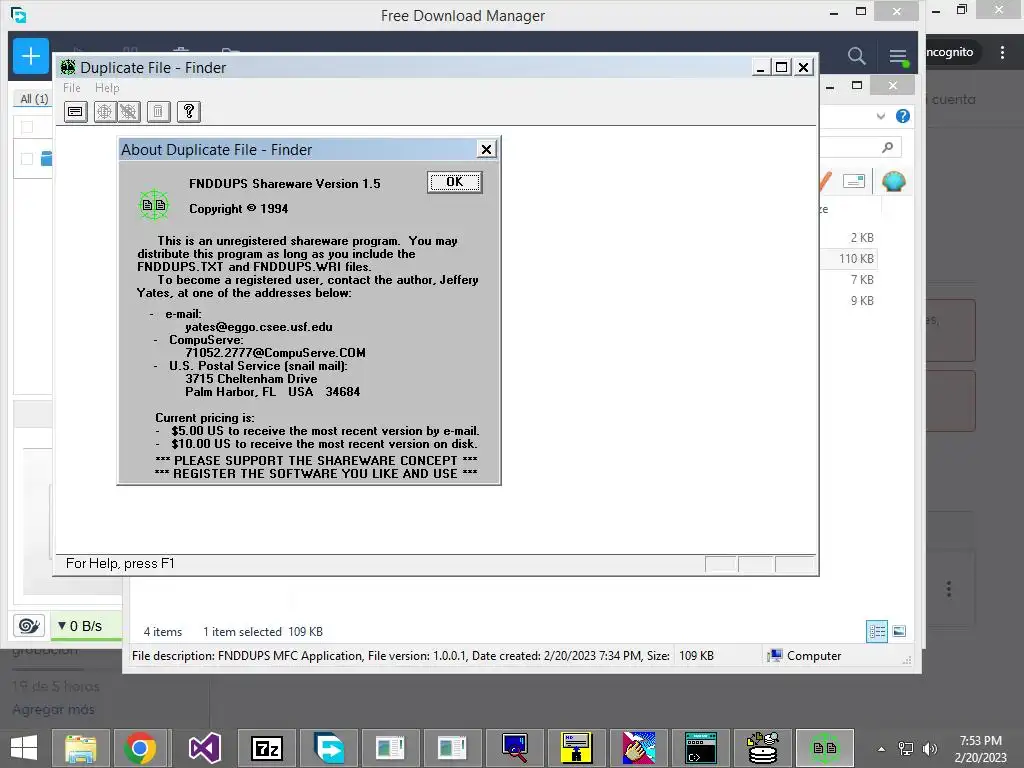Show hidden tray icons arrow
The image size is (1024, 768).
(881, 749)
